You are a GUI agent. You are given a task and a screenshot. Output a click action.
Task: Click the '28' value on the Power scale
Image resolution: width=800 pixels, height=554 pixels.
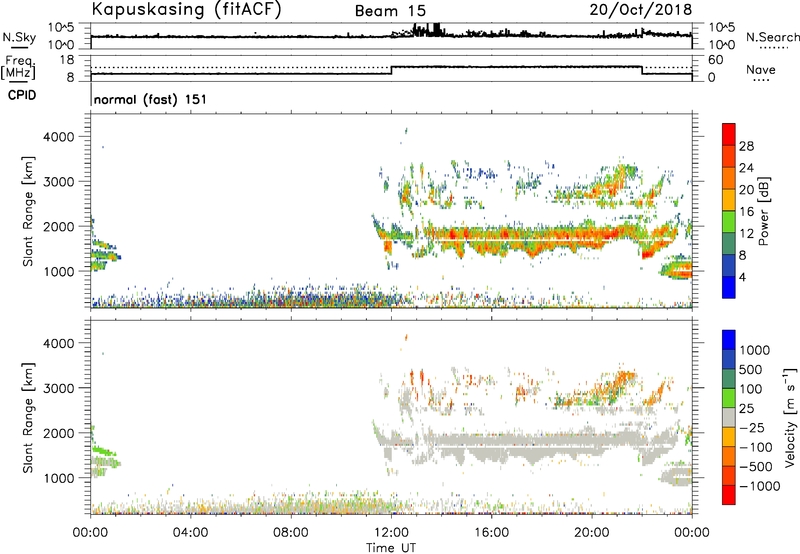coord(746,146)
